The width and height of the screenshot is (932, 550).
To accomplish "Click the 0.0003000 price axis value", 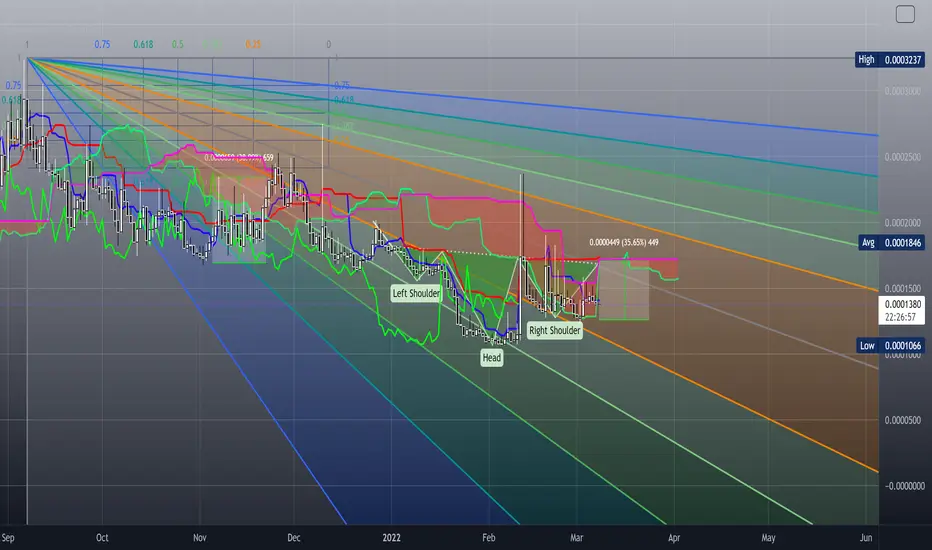I will pos(903,91).
